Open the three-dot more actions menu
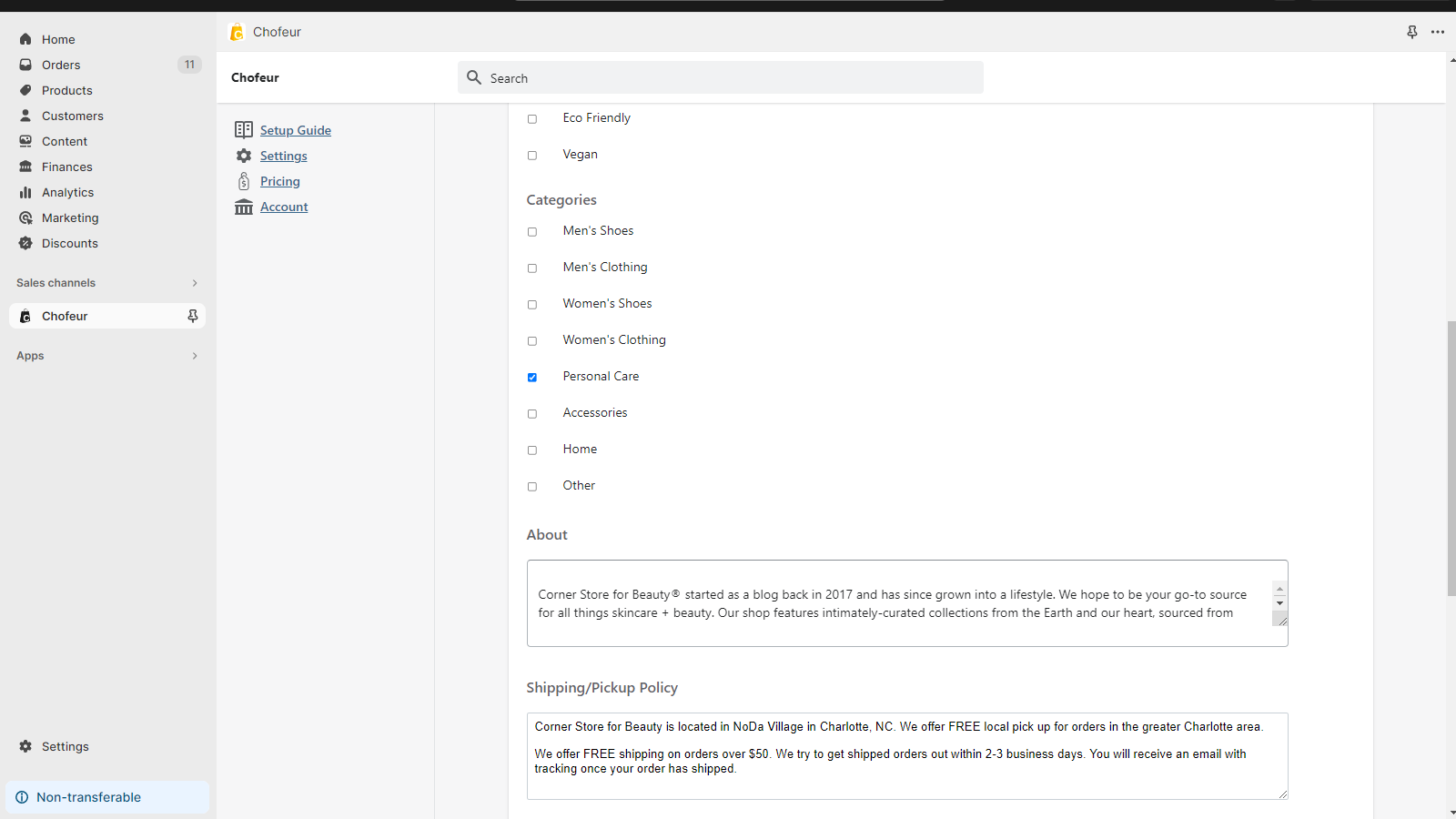Viewport: 1456px width, 819px height. tap(1438, 32)
